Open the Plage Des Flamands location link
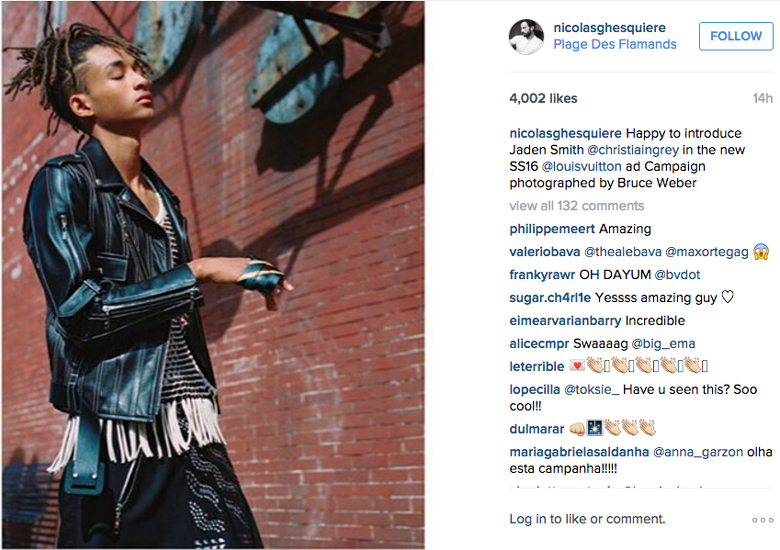The height and width of the screenshot is (550, 780). 615,44
